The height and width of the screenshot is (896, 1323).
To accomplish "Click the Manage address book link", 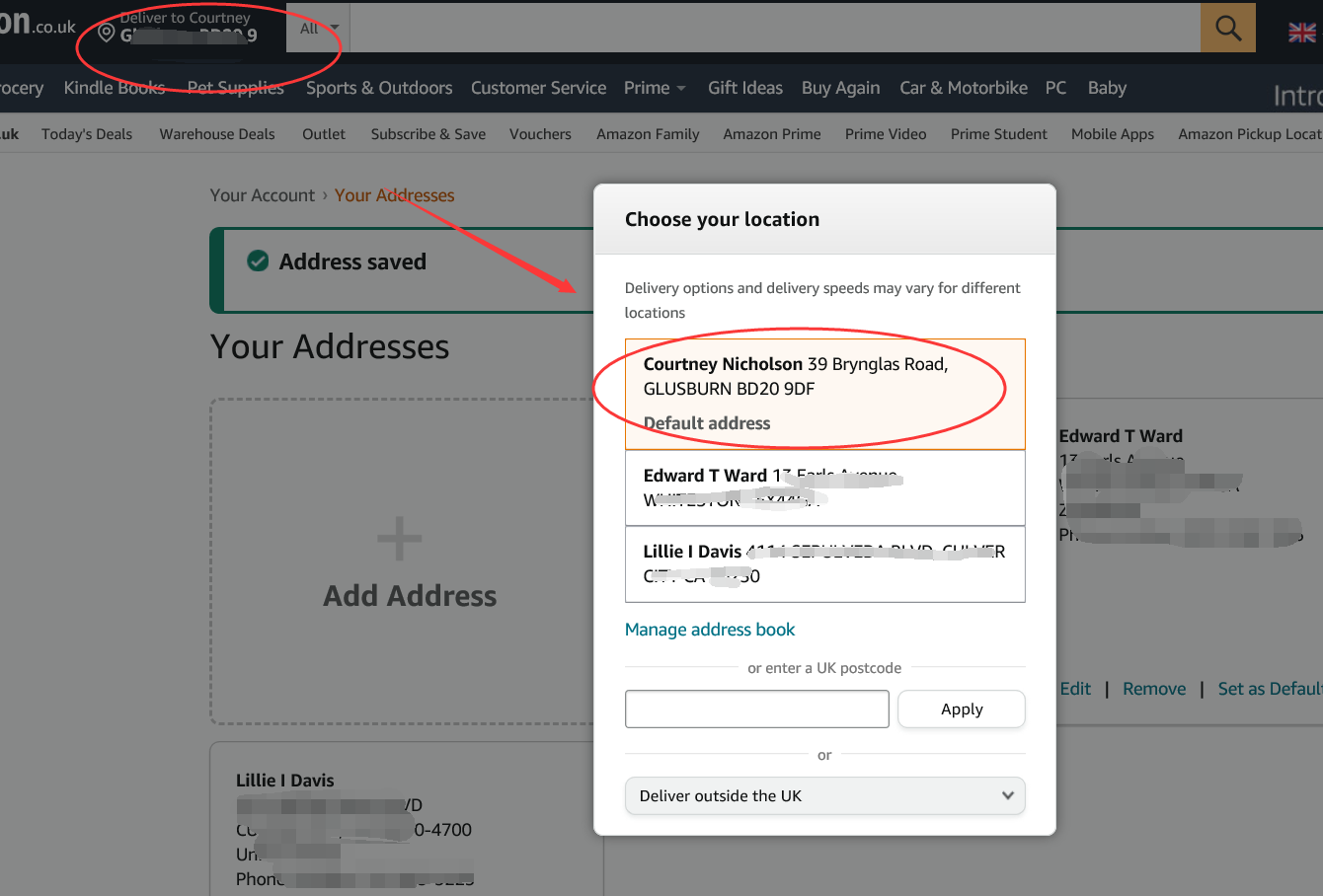I will point(710,630).
